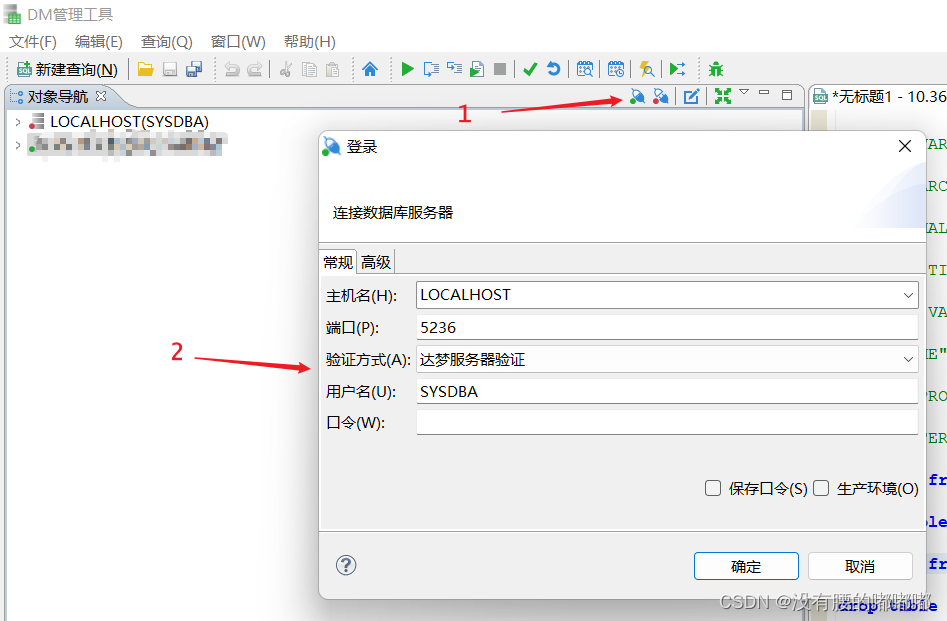
Task: Open the 文件(F) menu
Action: point(33,42)
